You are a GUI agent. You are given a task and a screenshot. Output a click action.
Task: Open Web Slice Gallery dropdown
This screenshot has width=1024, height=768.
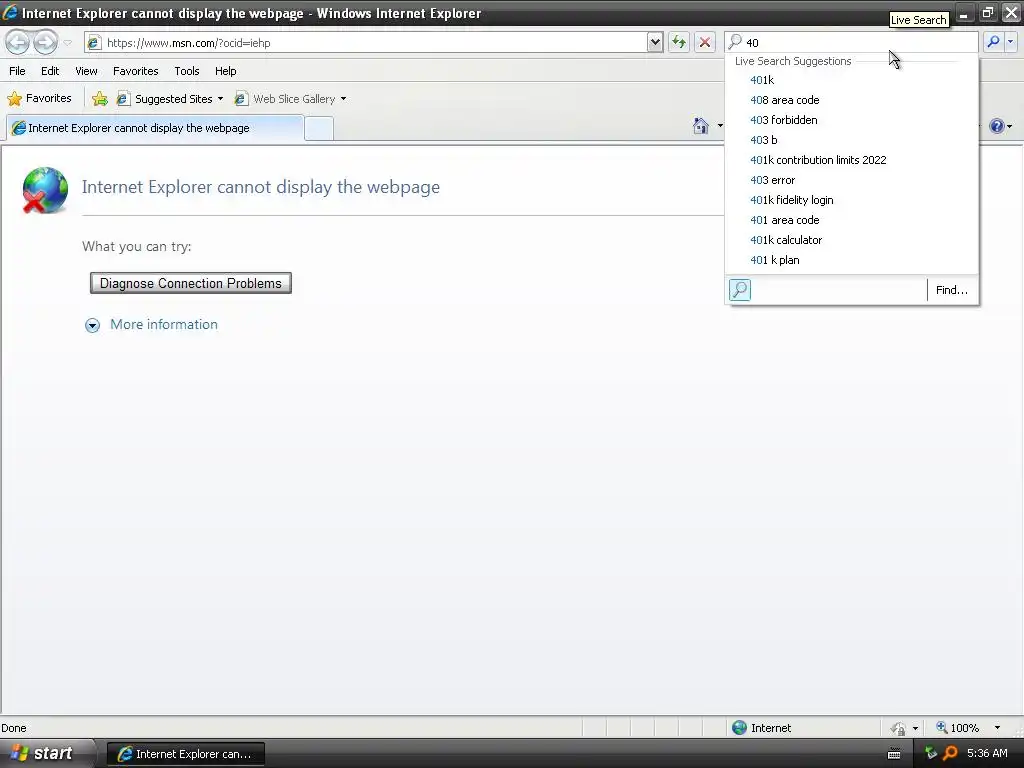(x=290, y=99)
